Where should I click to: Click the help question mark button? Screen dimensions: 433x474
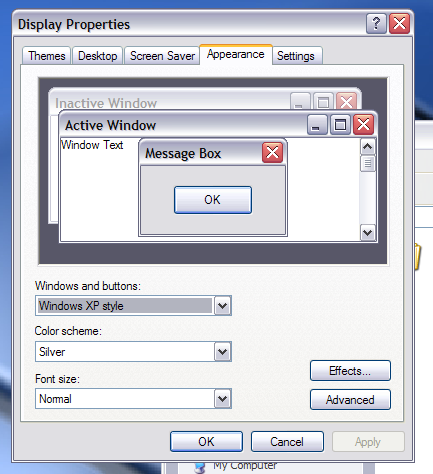(376, 24)
